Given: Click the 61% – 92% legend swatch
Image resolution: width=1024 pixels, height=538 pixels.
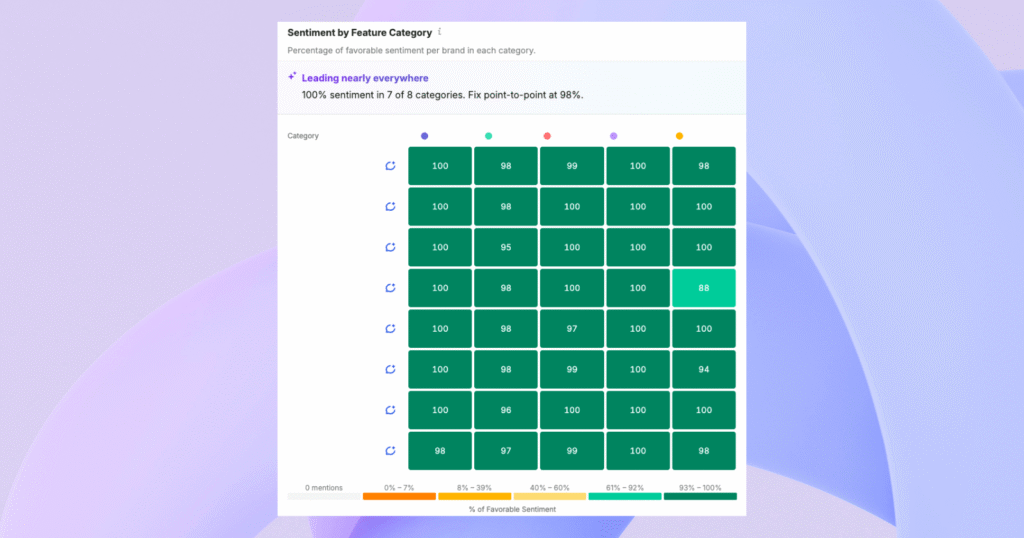Looking at the screenshot, I should point(625,496).
